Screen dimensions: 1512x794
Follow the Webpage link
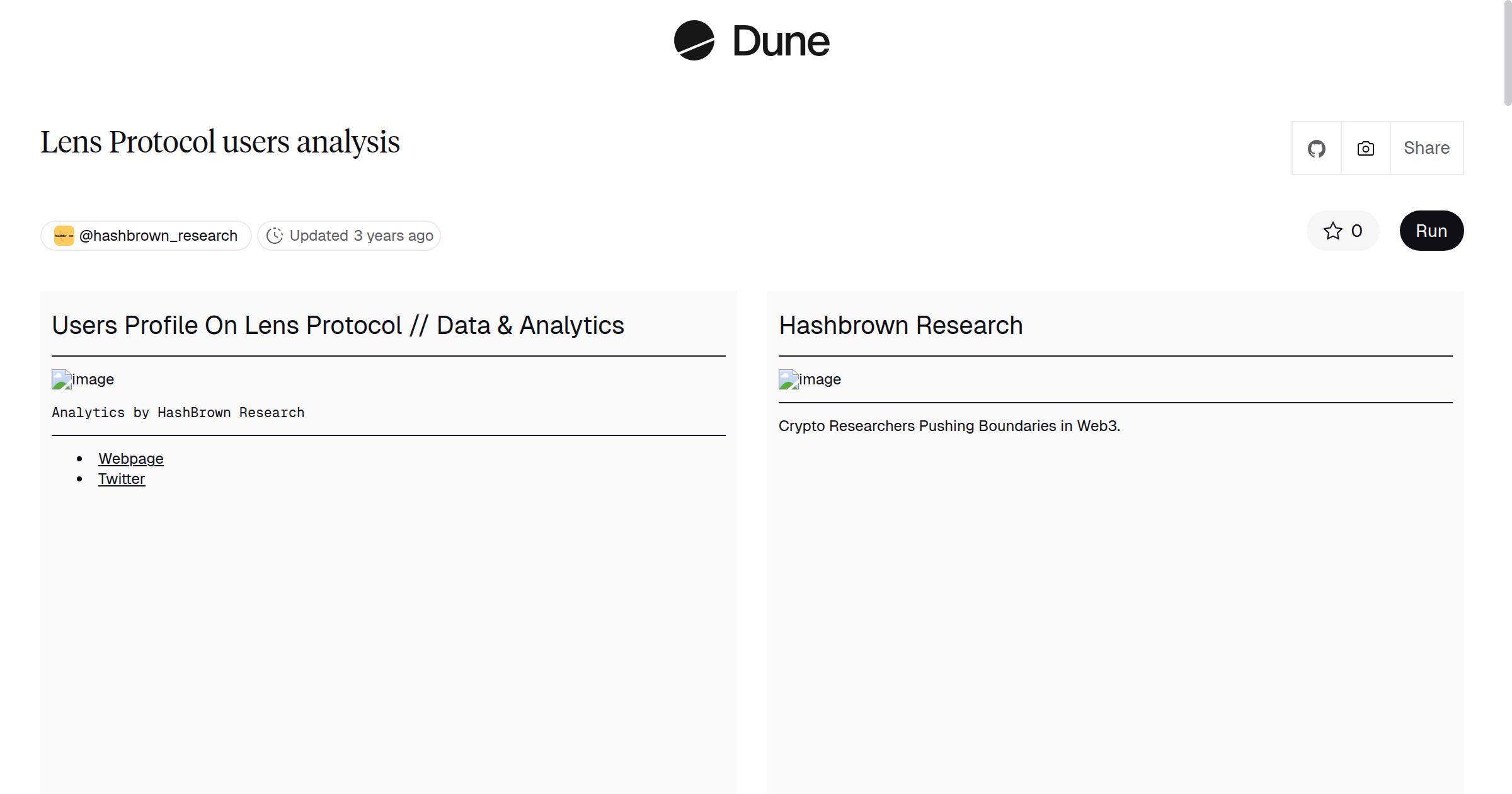(130, 458)
